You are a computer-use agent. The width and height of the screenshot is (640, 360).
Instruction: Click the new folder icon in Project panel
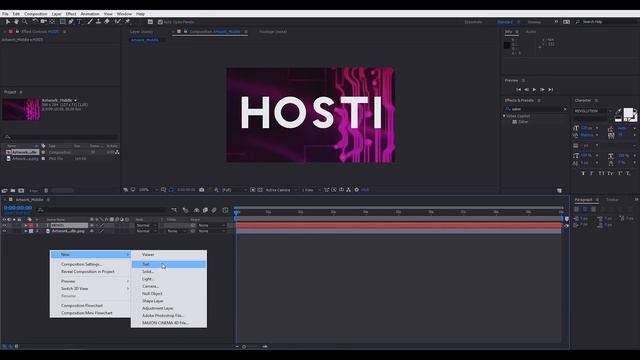(13, 191)
